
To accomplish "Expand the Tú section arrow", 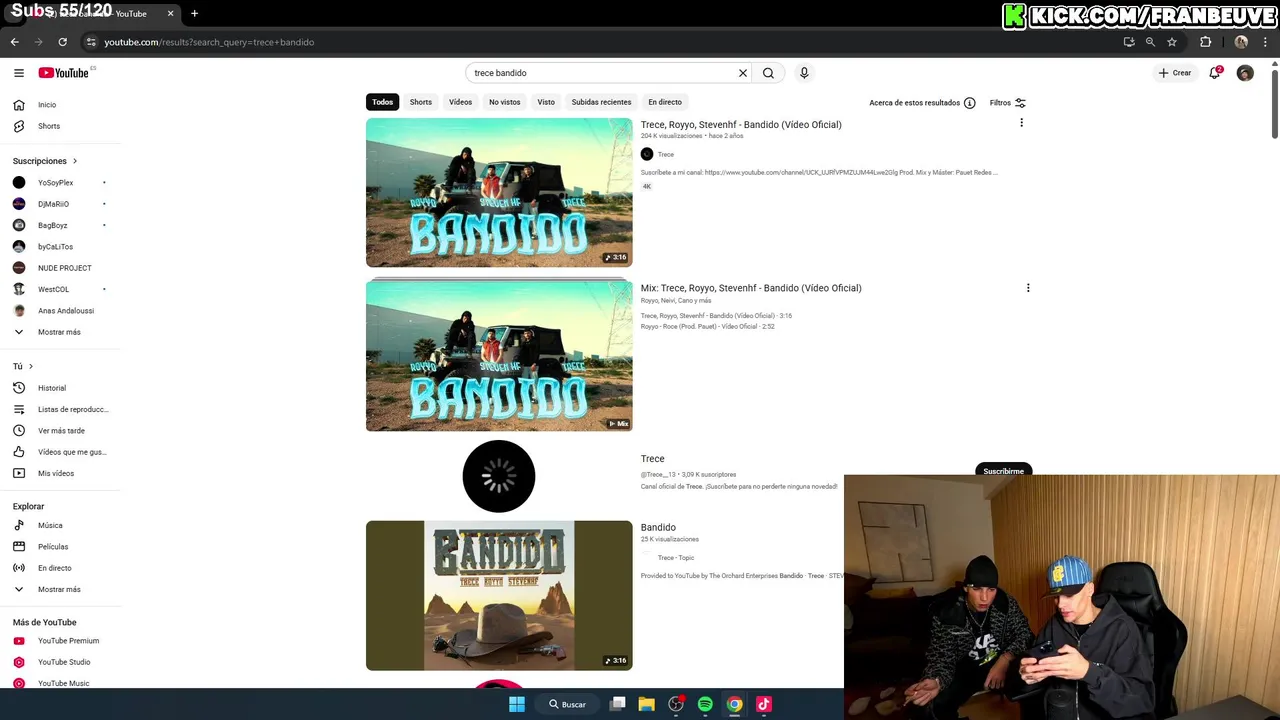I will (x=31, y=367).
